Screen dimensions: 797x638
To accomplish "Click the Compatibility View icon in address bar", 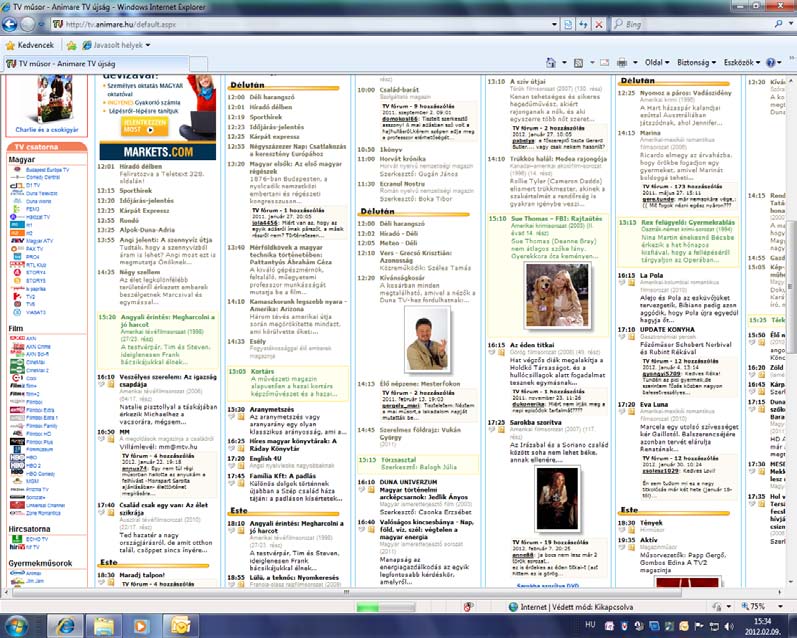I will [x=568, y=24].
